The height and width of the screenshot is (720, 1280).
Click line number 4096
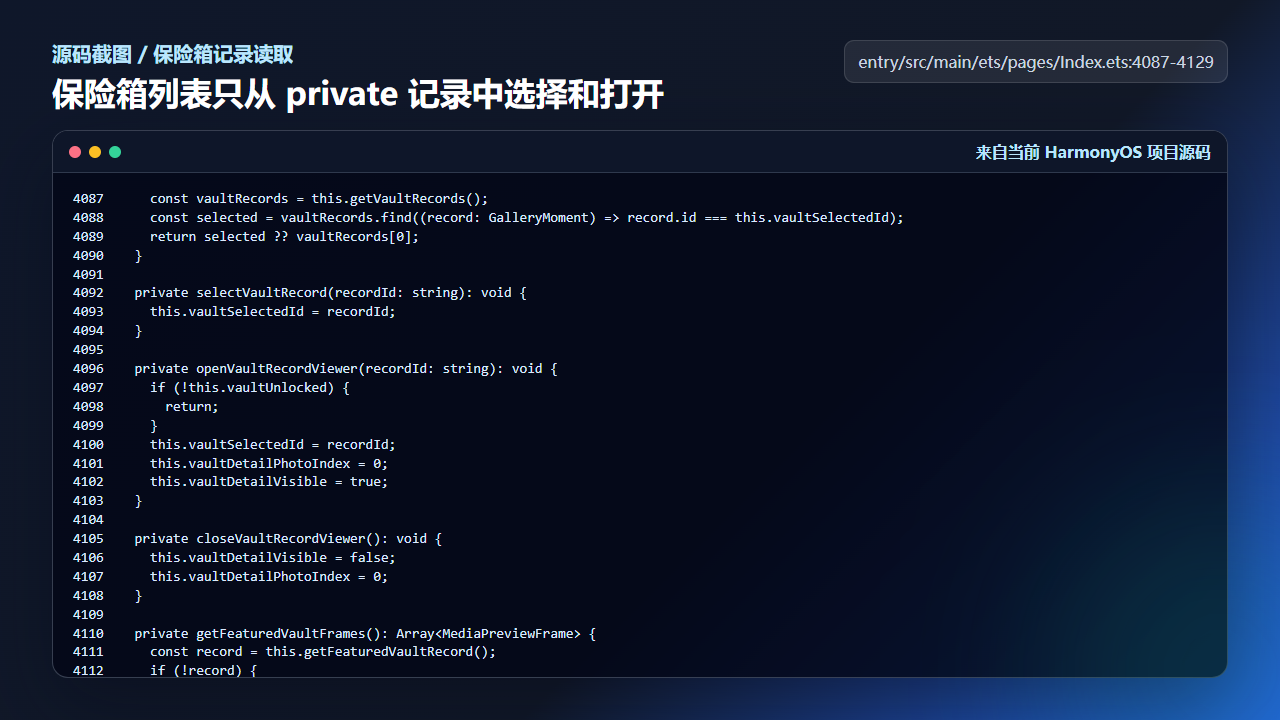click(88, 369)
